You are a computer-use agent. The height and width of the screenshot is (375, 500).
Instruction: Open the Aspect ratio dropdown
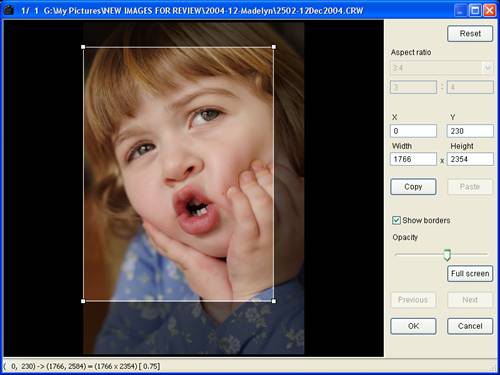(x=442, y=68)
